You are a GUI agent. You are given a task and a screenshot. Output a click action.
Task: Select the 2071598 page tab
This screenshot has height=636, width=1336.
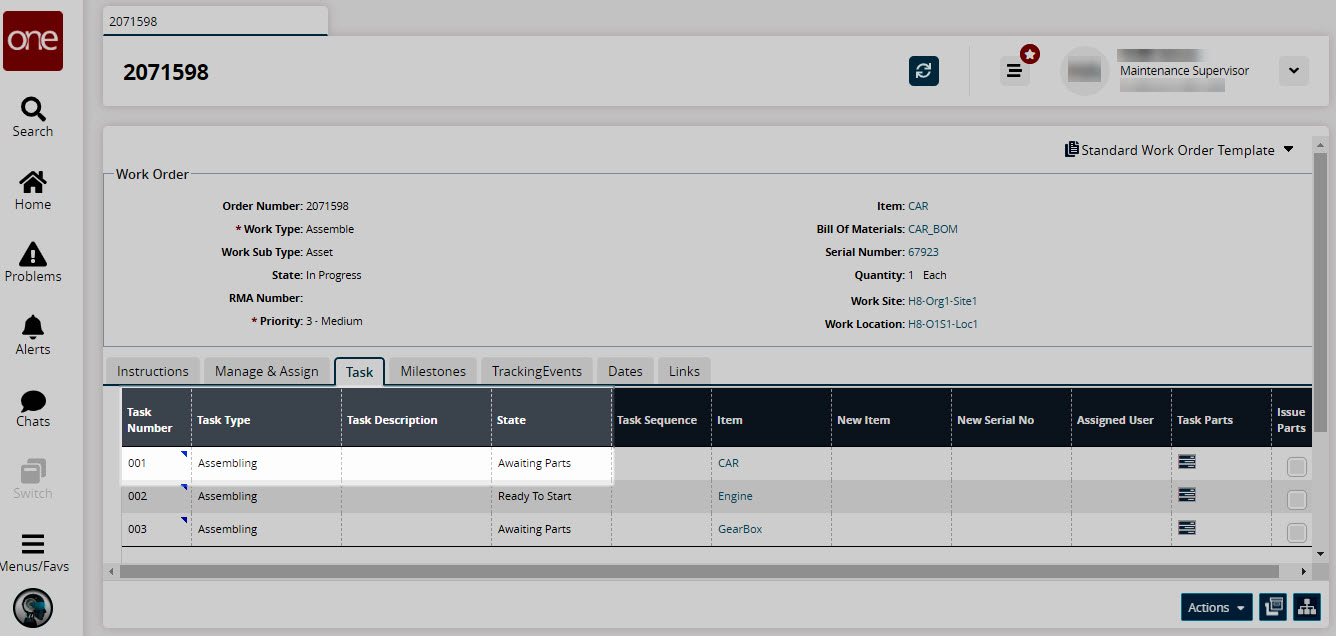click(215, 21)
